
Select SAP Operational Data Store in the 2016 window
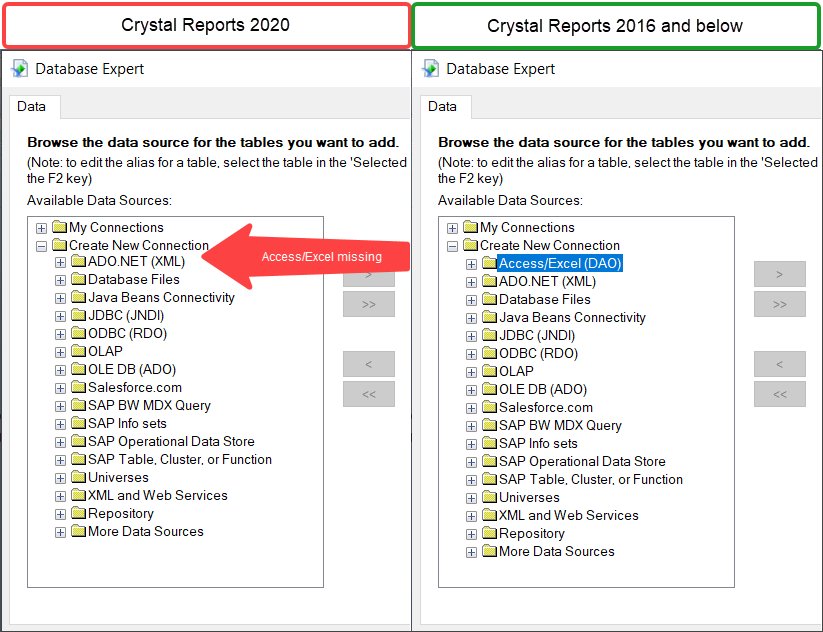(582, 461)
